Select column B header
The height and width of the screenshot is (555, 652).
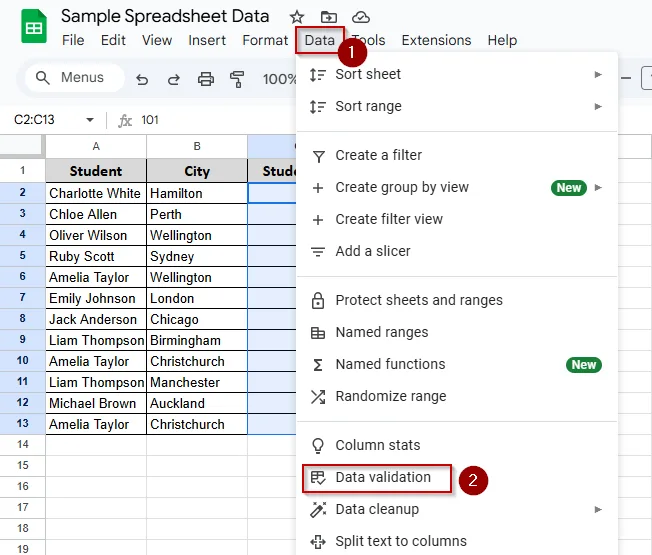[197, 146]
